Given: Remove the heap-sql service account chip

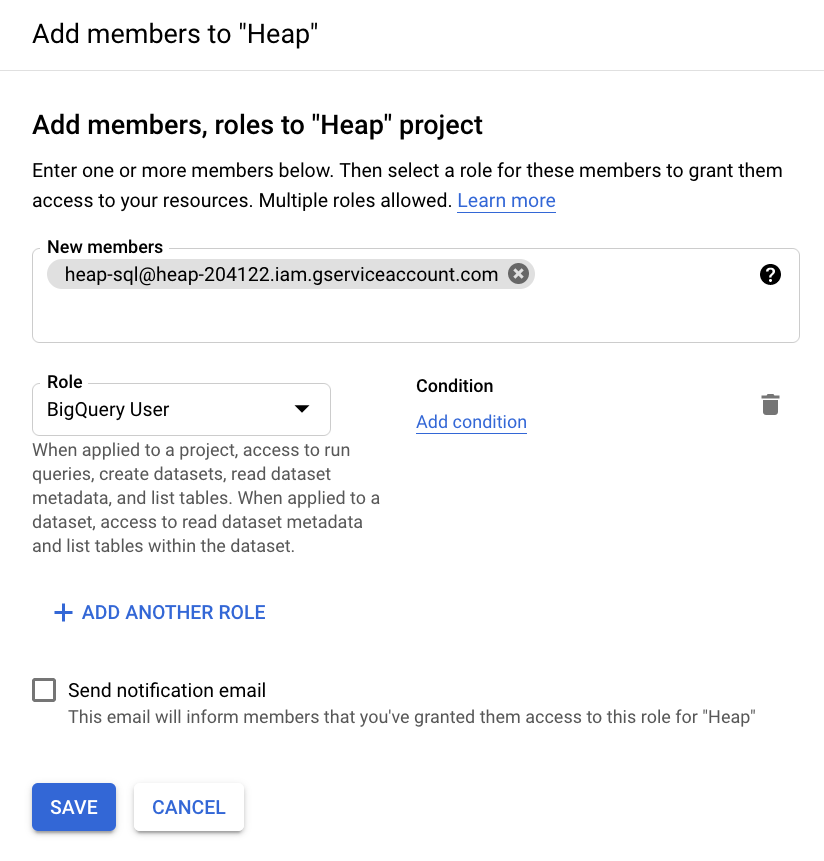Looking at the screenshot, I should 518,274.
